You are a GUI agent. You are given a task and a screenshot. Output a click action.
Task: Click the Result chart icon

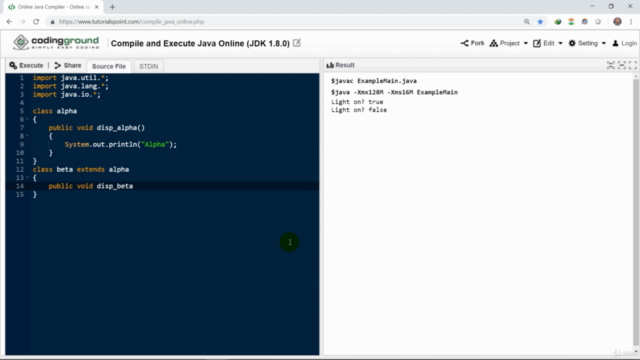click(x=330, y=65)
